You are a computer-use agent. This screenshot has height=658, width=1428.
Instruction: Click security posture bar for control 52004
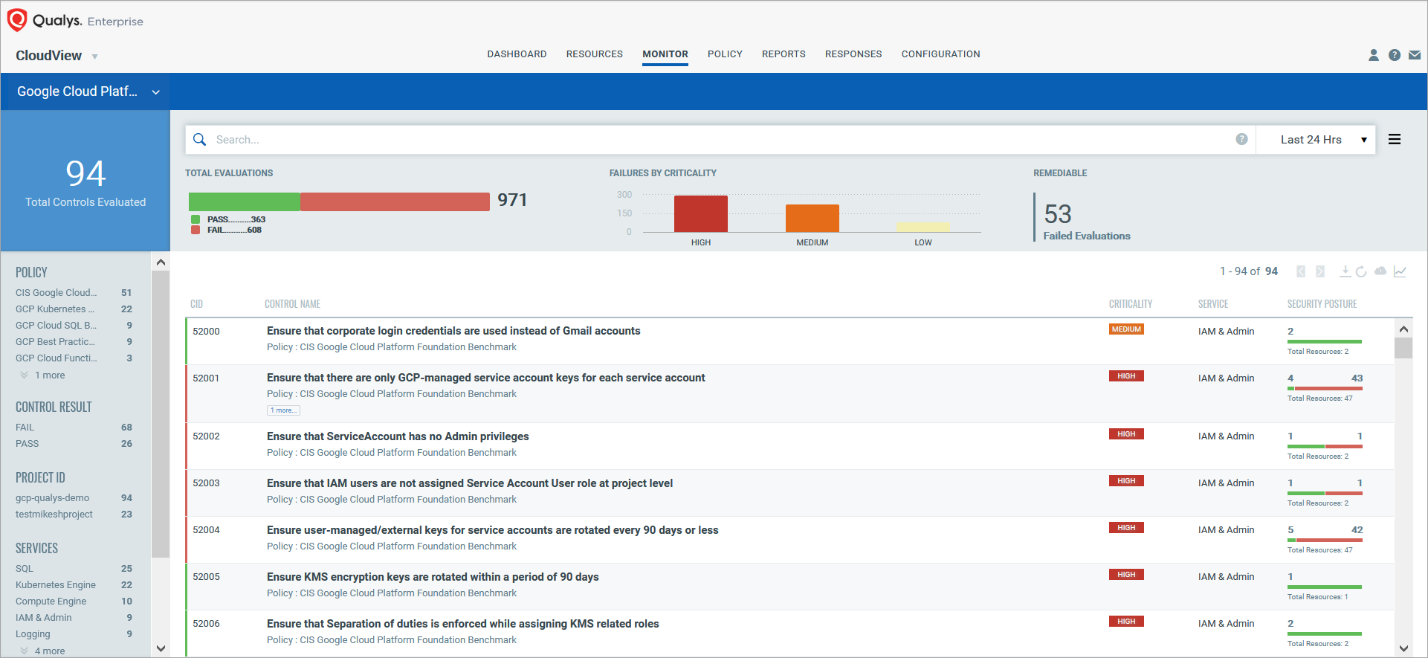coord(1325,540)
